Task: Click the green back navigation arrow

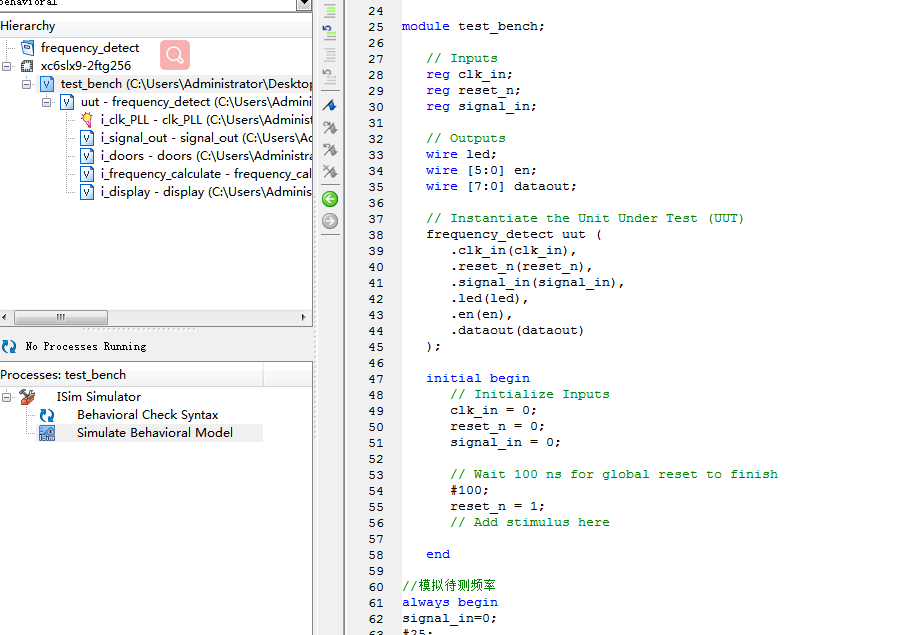Action: 330,199
